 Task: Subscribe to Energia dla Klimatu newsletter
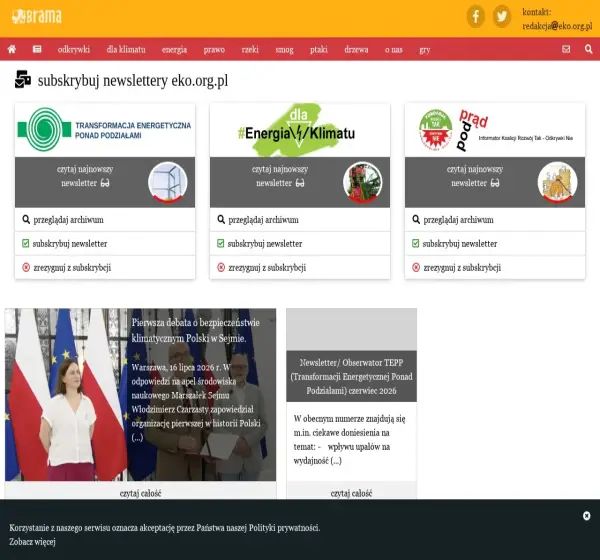coord(300,243)
